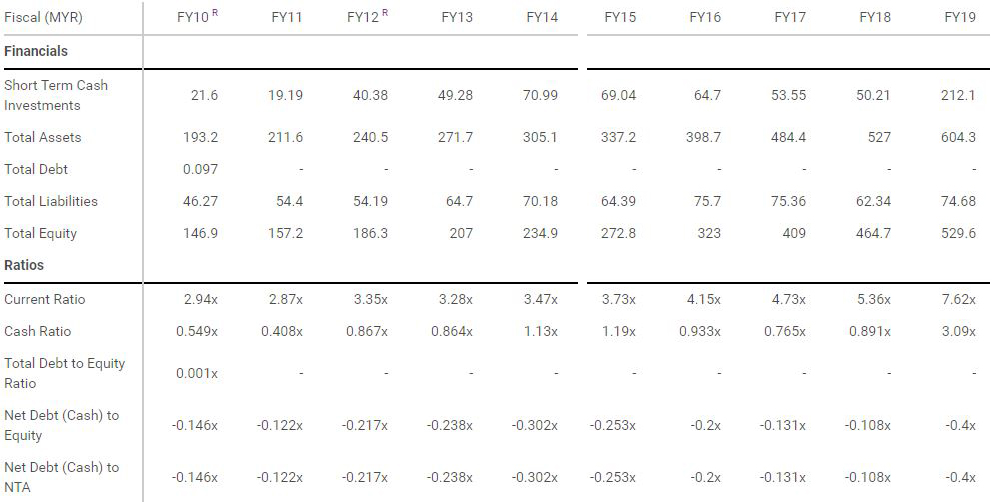Select the FY19 column header
Viewport: 1000px width, 502px height.
960,17
